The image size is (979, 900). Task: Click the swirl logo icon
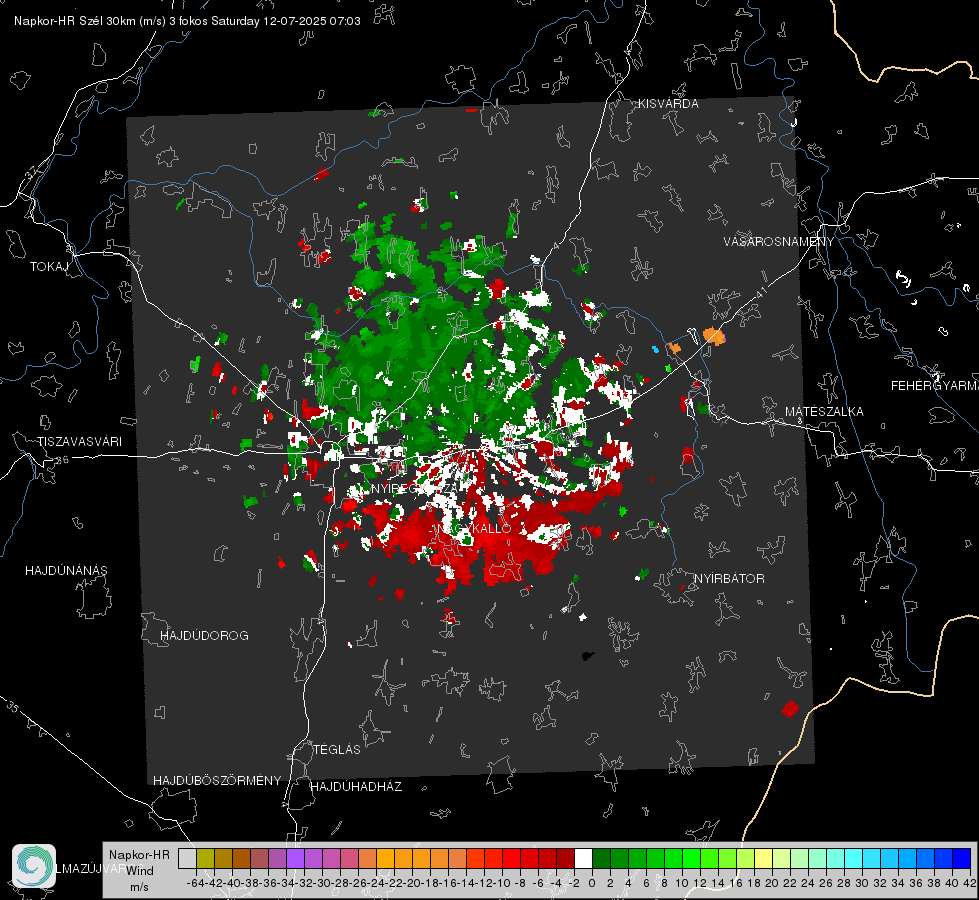pos(34,866)
